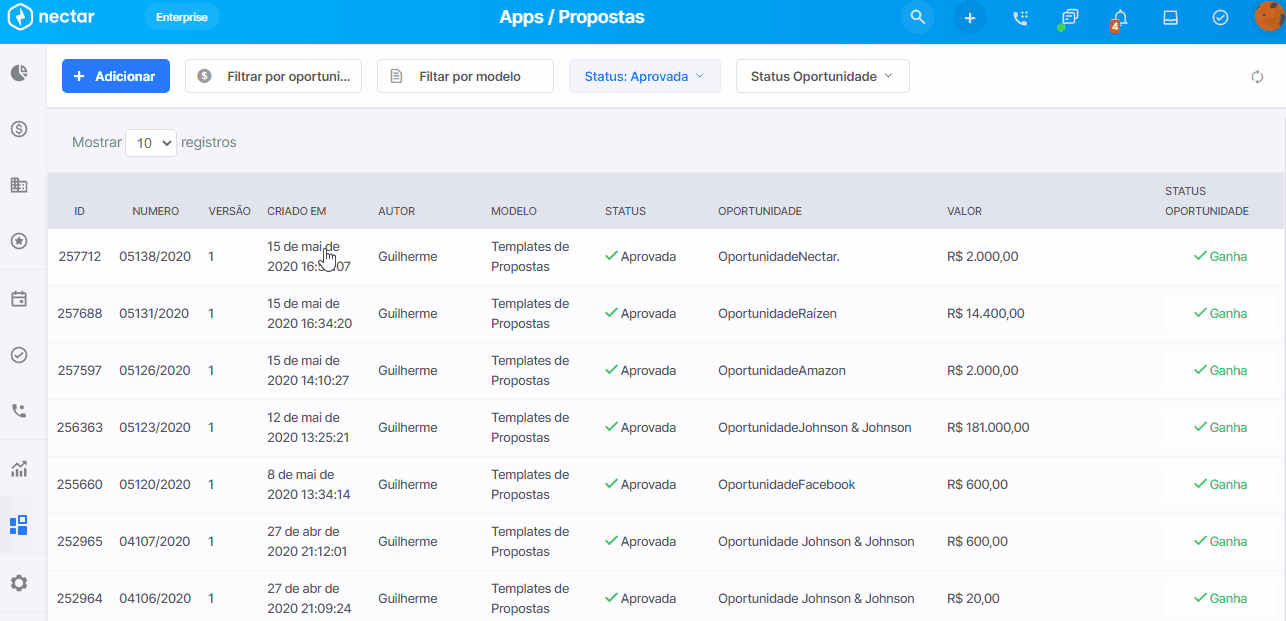Expand the Status Oportunidade dropdown
Viewport: 1286px width, 621px height.
[x=823, y=76]
